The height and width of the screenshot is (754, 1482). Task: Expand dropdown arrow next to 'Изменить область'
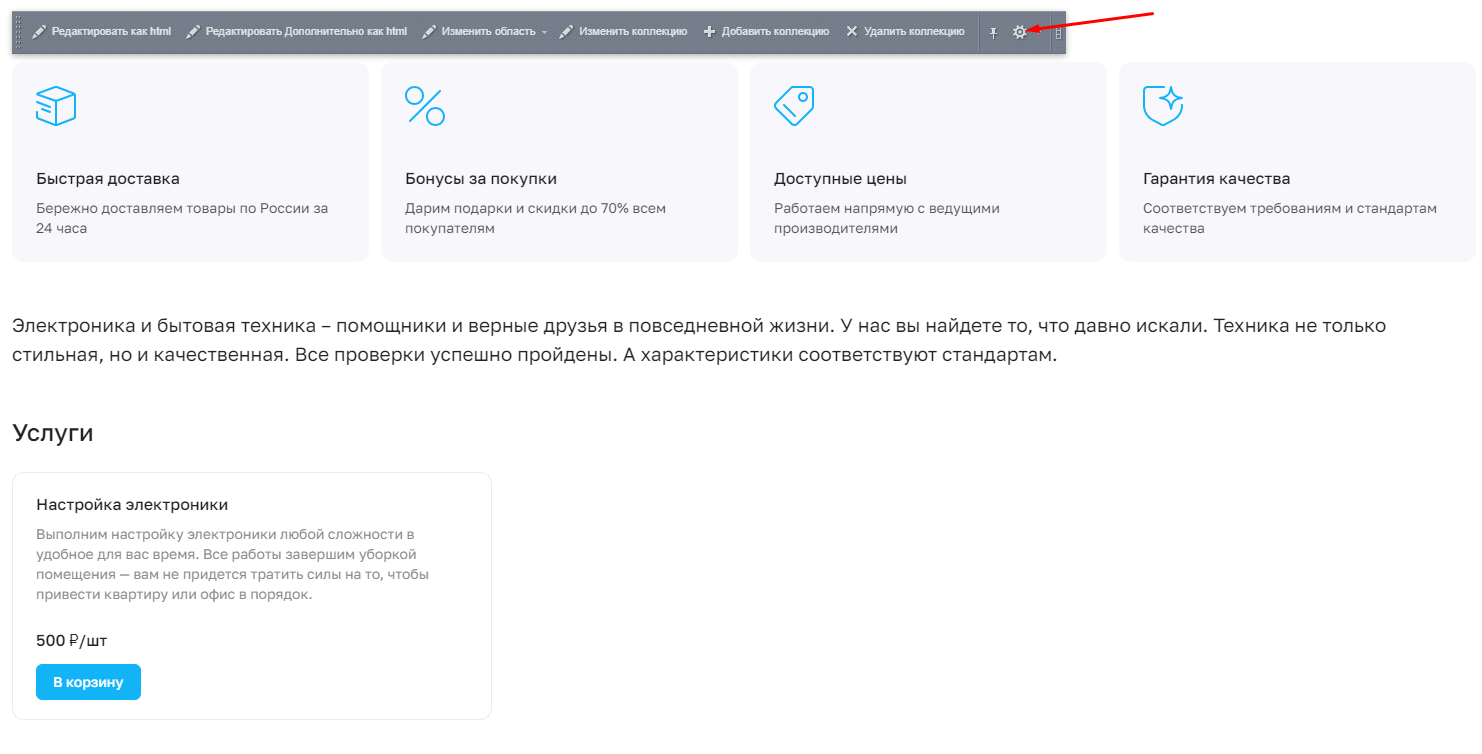pyautogui.click(x=545, y=32)
